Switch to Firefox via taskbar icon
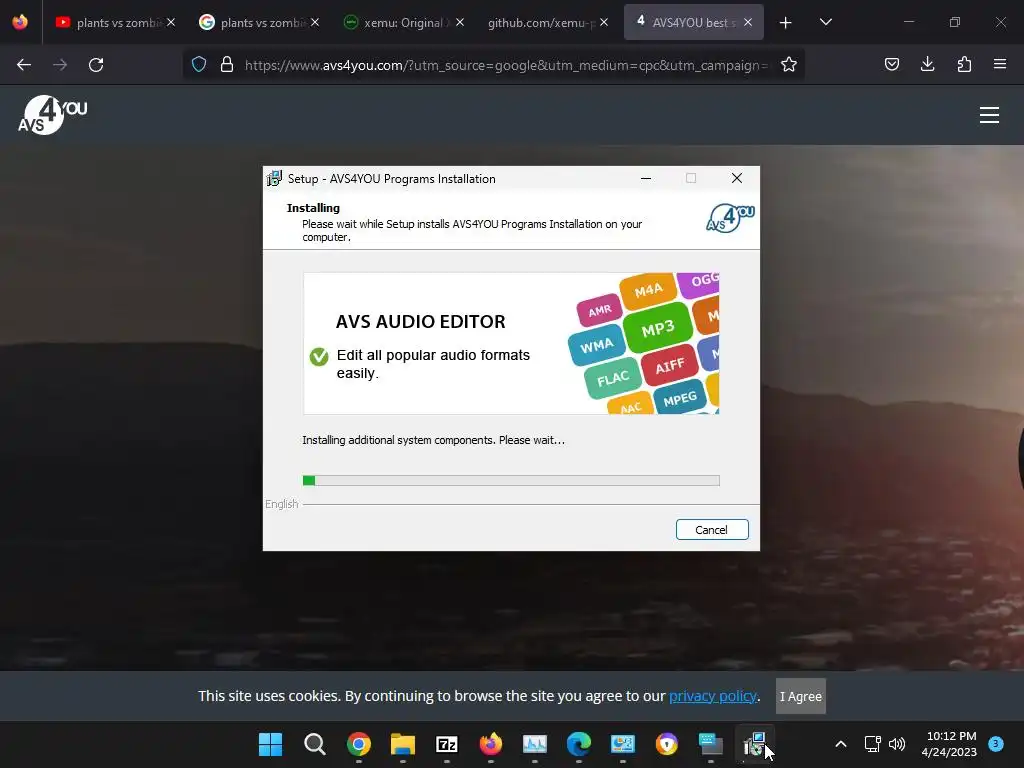 pos(491,744)
